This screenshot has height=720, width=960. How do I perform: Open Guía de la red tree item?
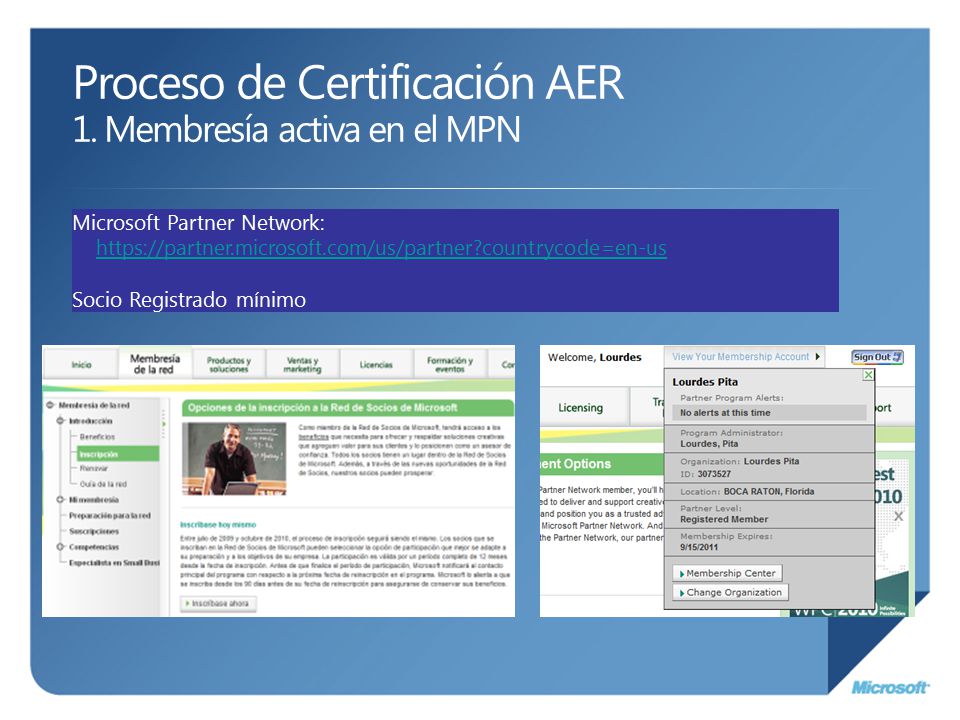point(103,484)
